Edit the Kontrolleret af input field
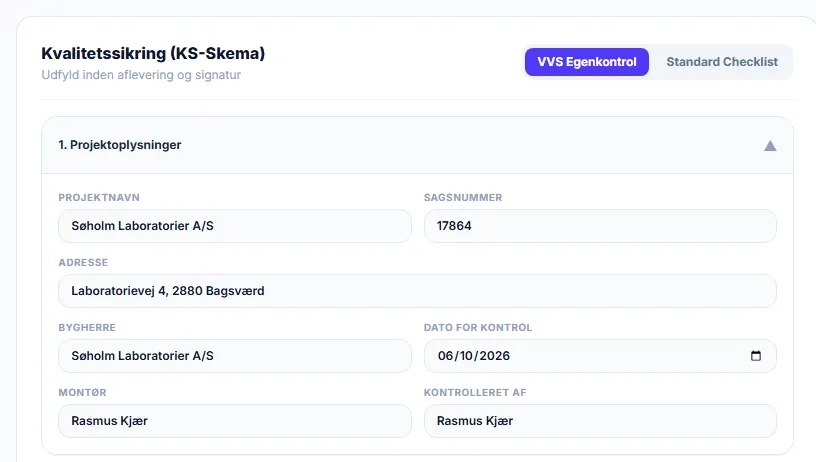 (600, 421)
